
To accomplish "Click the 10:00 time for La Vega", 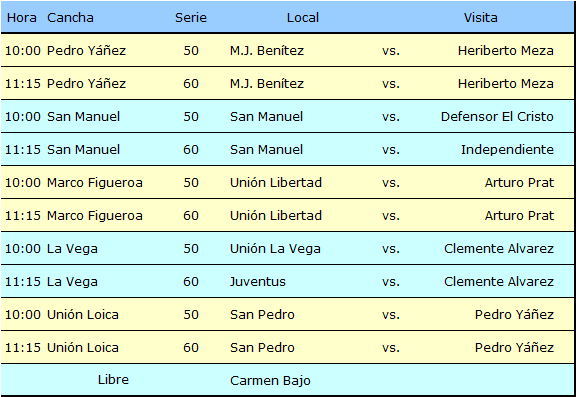I will coord(23,249).
